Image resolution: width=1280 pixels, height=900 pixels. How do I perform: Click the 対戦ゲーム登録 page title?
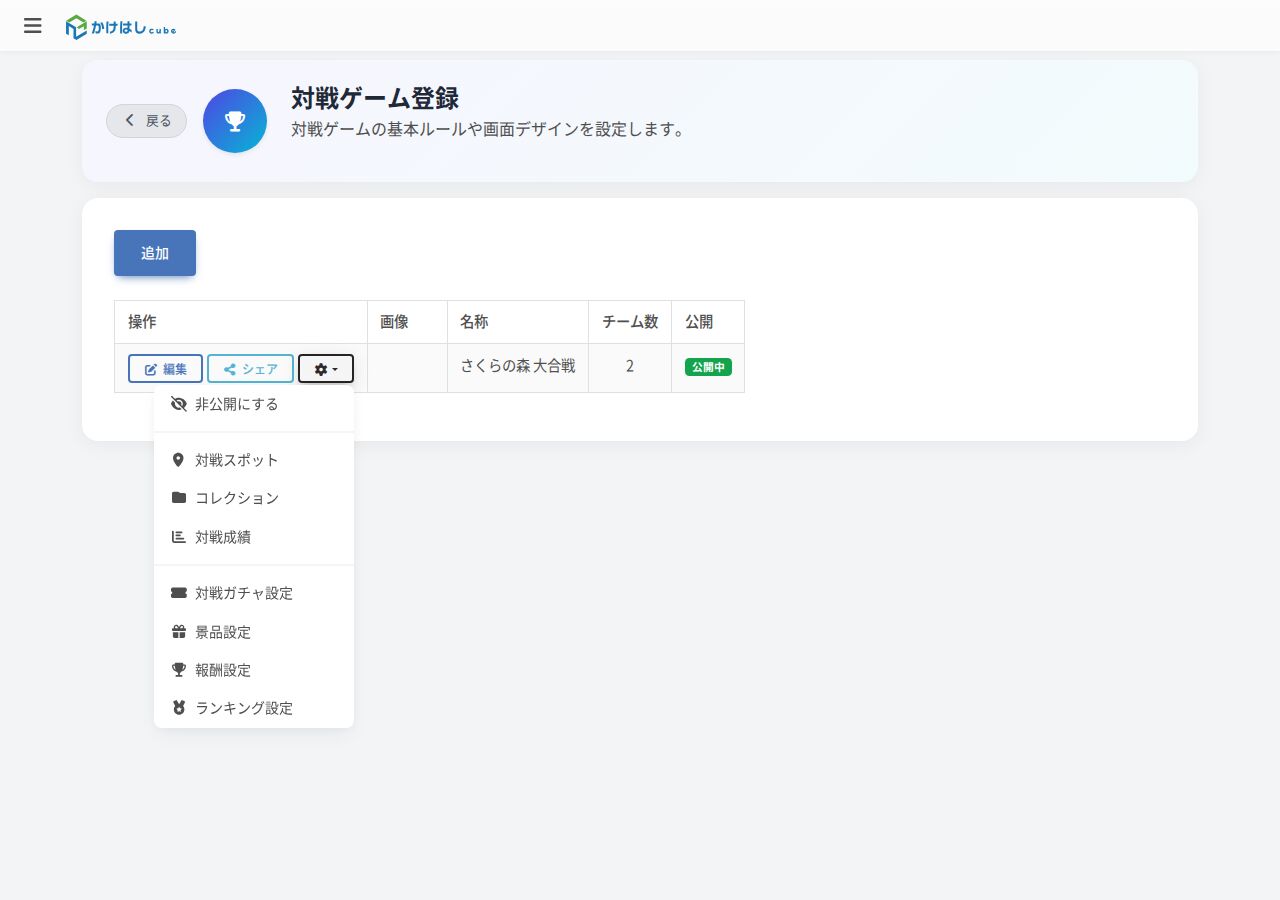[x=375, y=98]
